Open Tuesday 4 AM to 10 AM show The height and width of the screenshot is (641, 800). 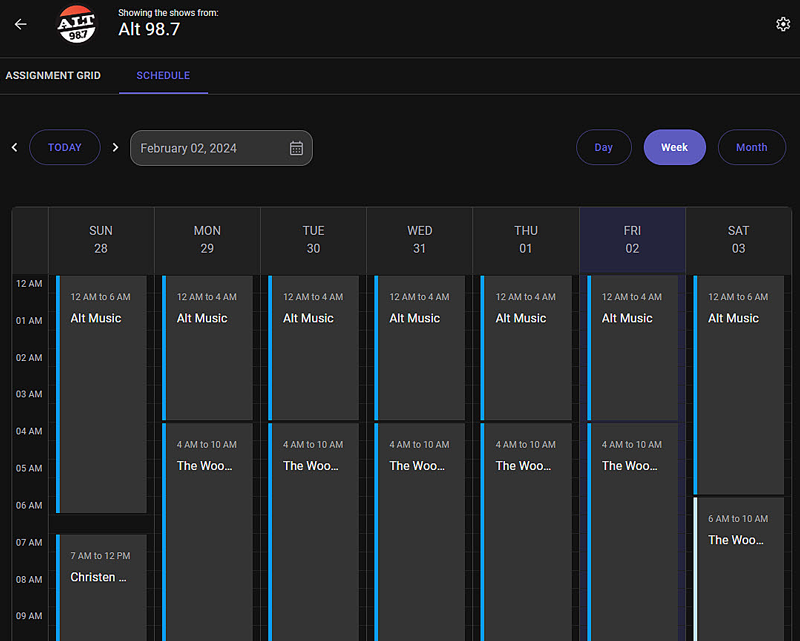[x=313, y=532]
